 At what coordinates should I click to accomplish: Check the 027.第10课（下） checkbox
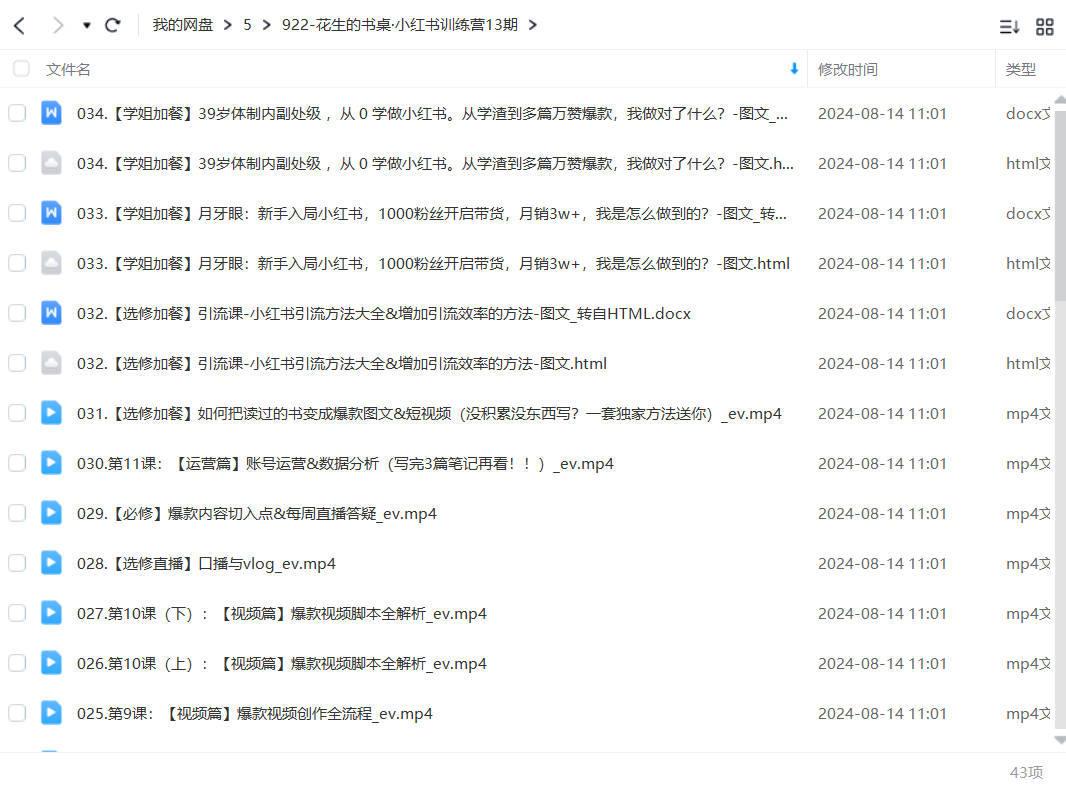click(17, 613)
